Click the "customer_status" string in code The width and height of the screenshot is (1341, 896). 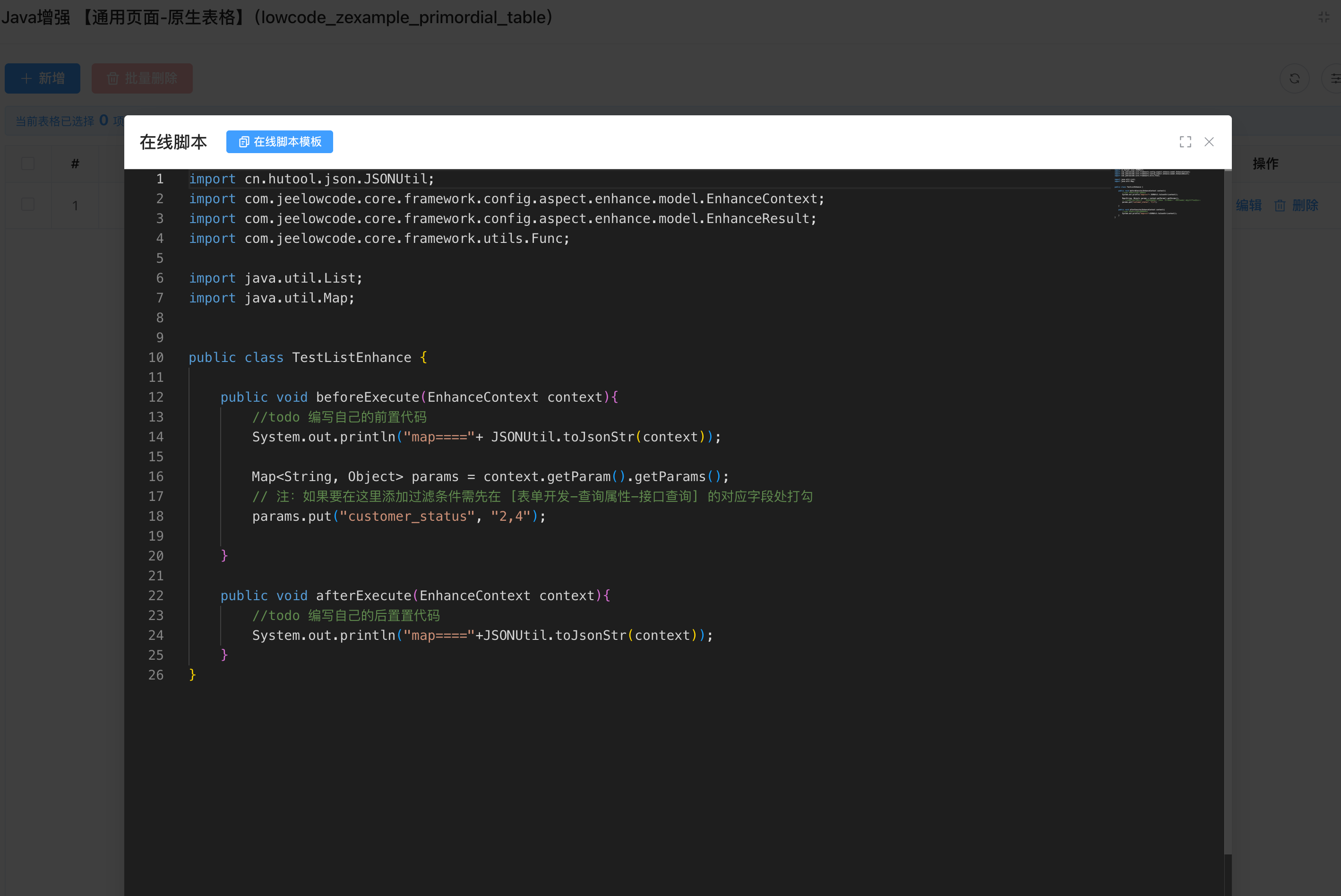[x=407, y=517]
